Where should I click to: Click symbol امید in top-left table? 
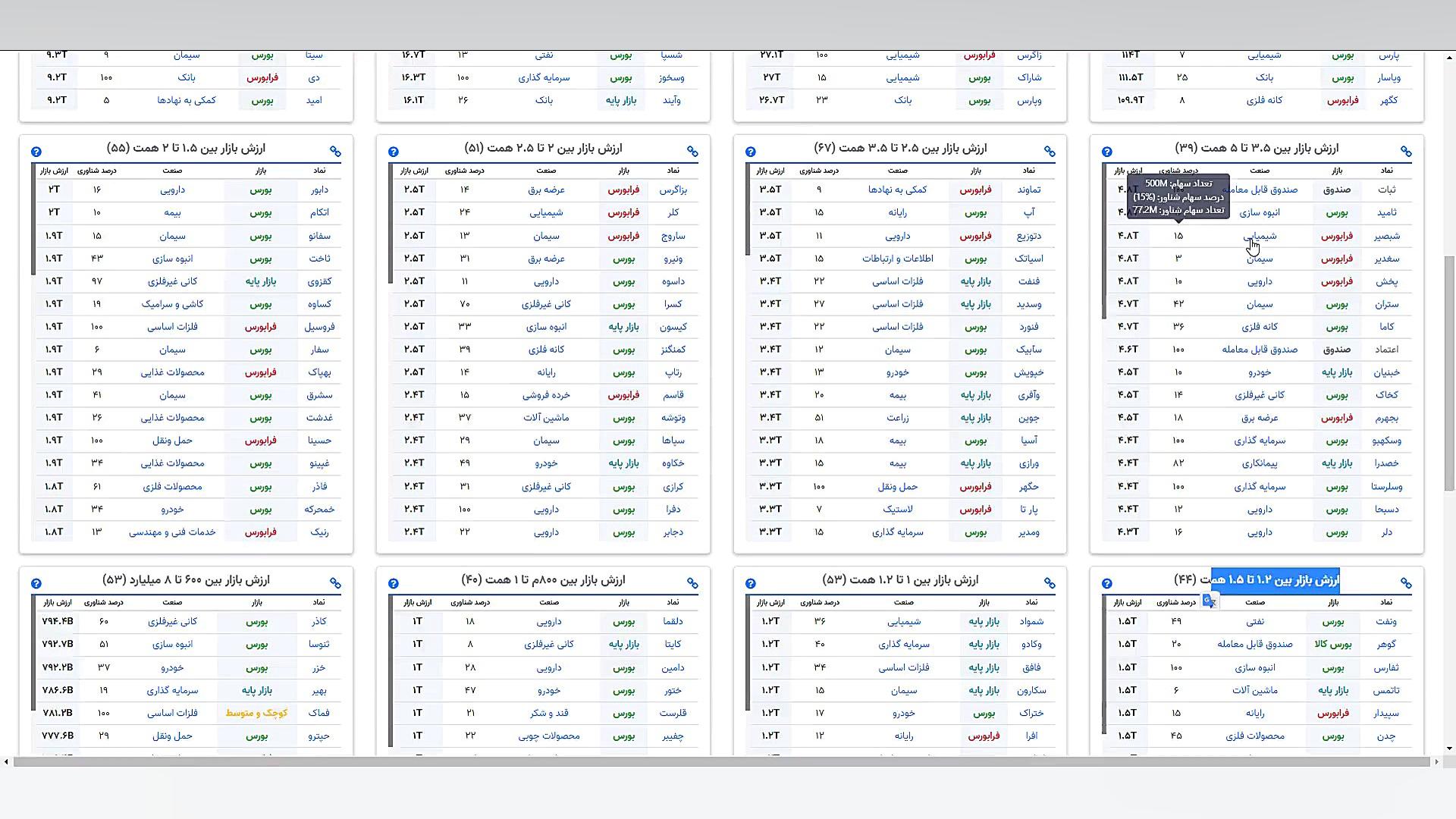point(314,100)
